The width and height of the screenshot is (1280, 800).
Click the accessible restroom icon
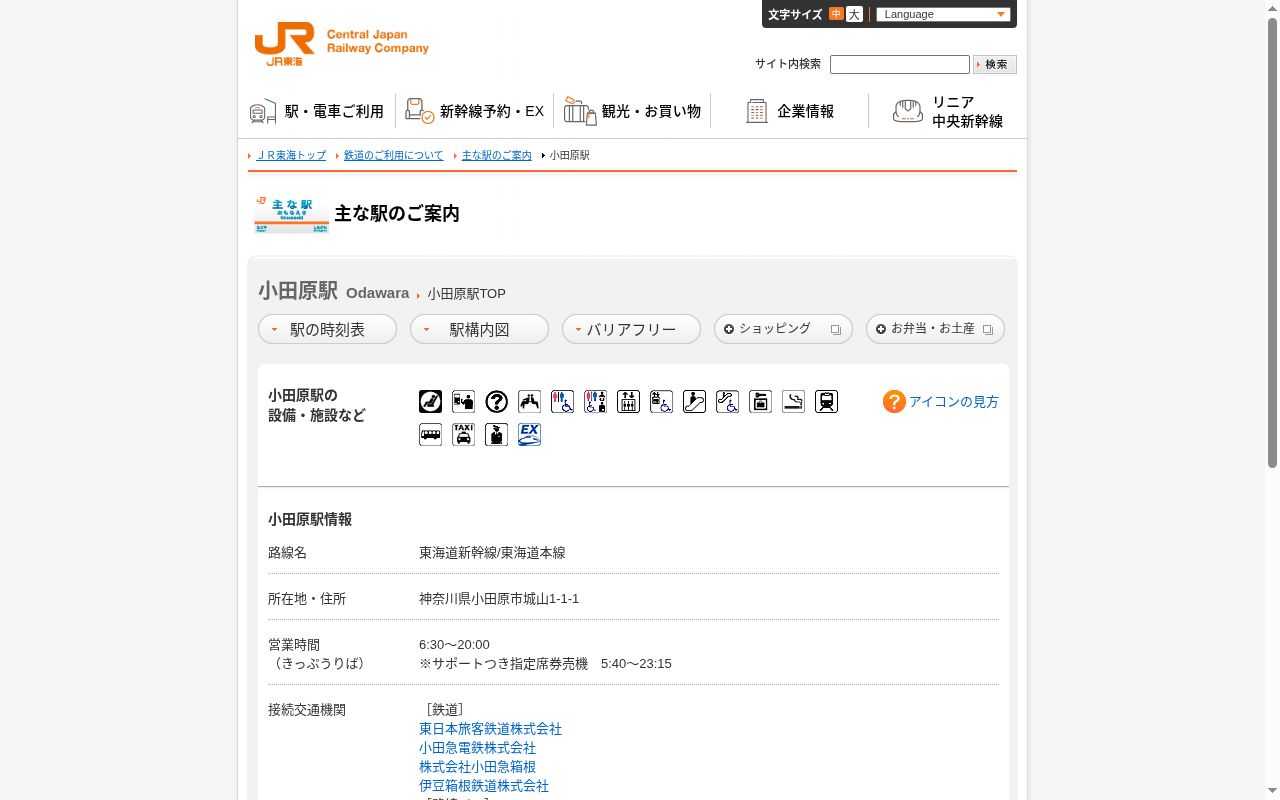pyautogui.click(x=562, y=402)
